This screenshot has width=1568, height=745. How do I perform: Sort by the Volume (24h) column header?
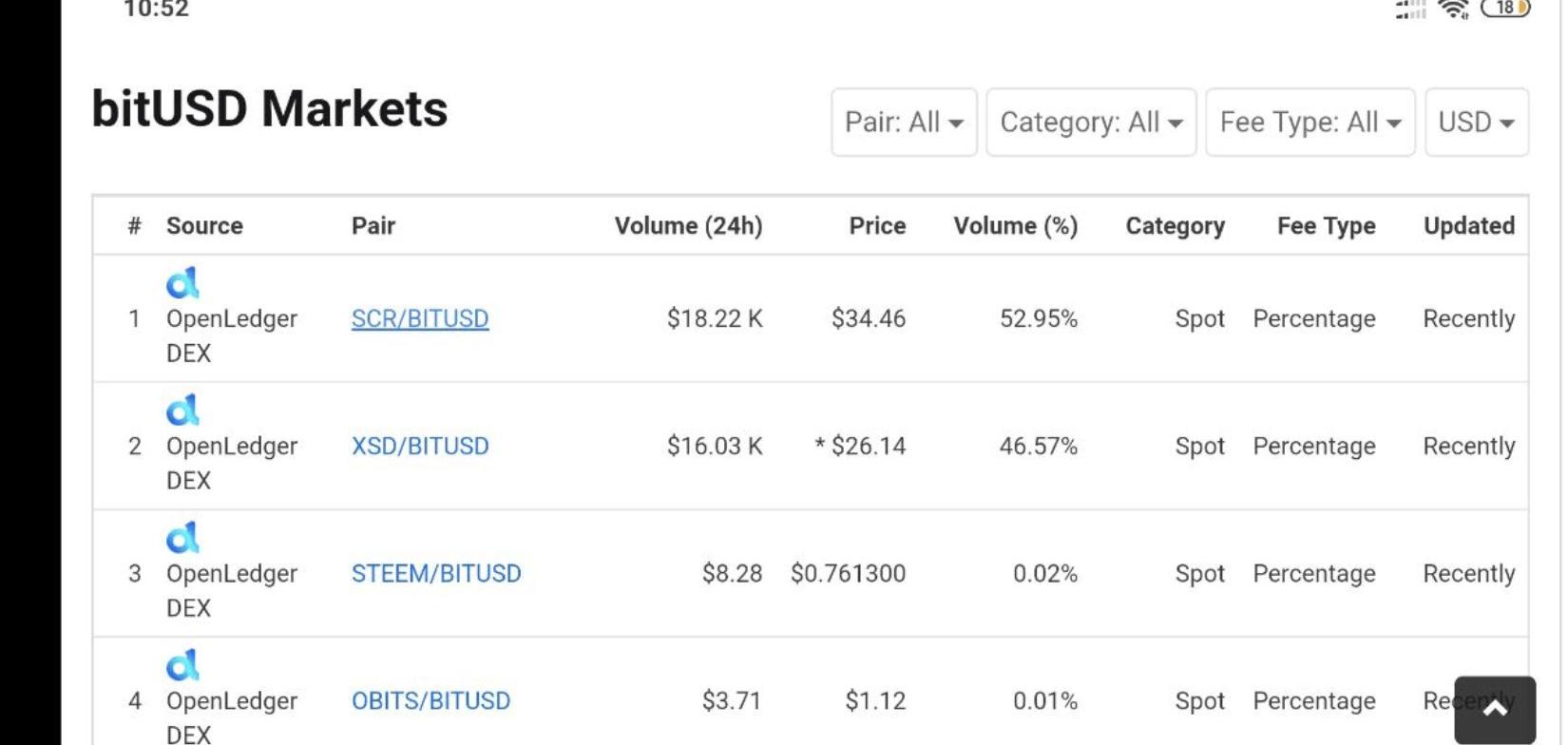tap(688, 226)
